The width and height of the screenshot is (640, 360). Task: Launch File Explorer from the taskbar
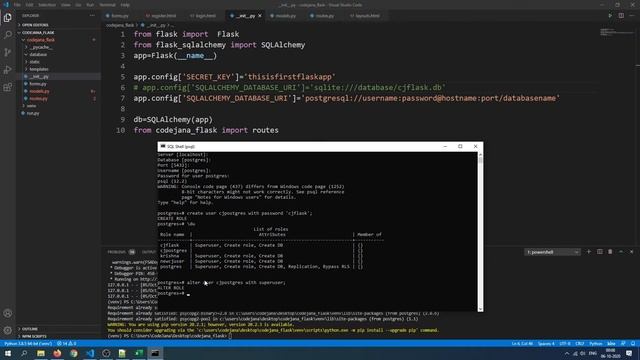[41, 353]
